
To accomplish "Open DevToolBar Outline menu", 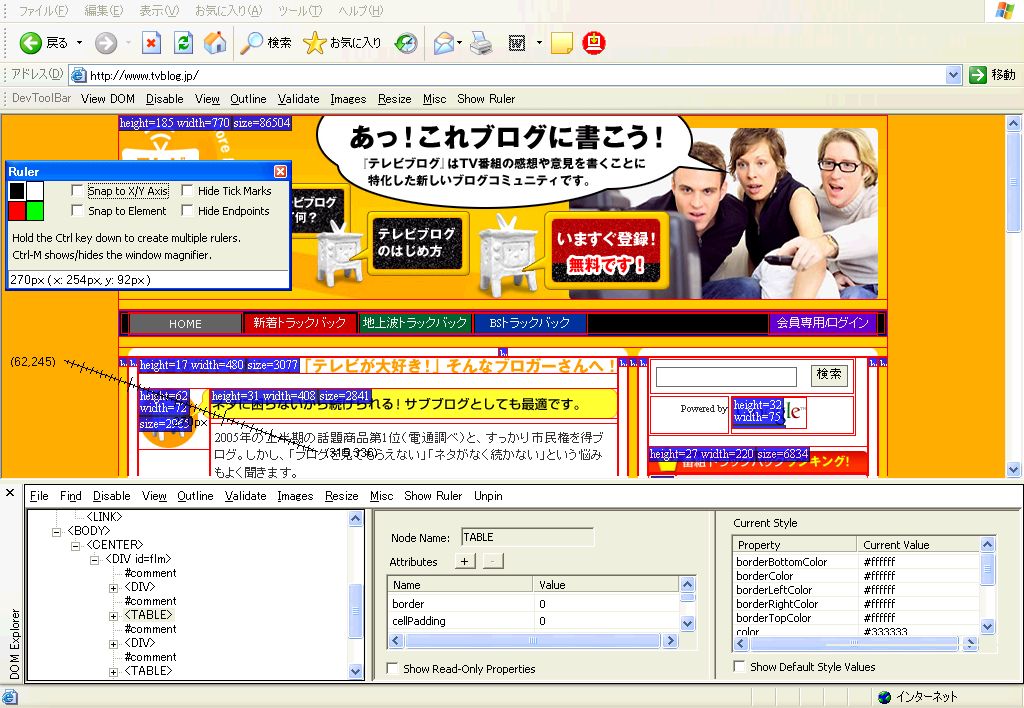I will [x=248, y=99].
